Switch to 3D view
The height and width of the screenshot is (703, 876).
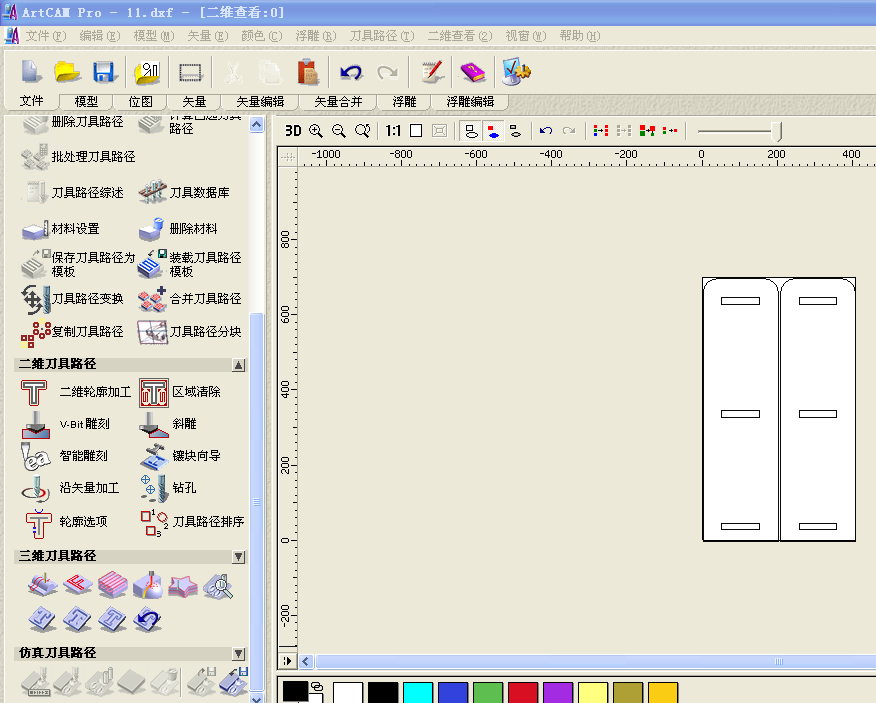[293, 131]
